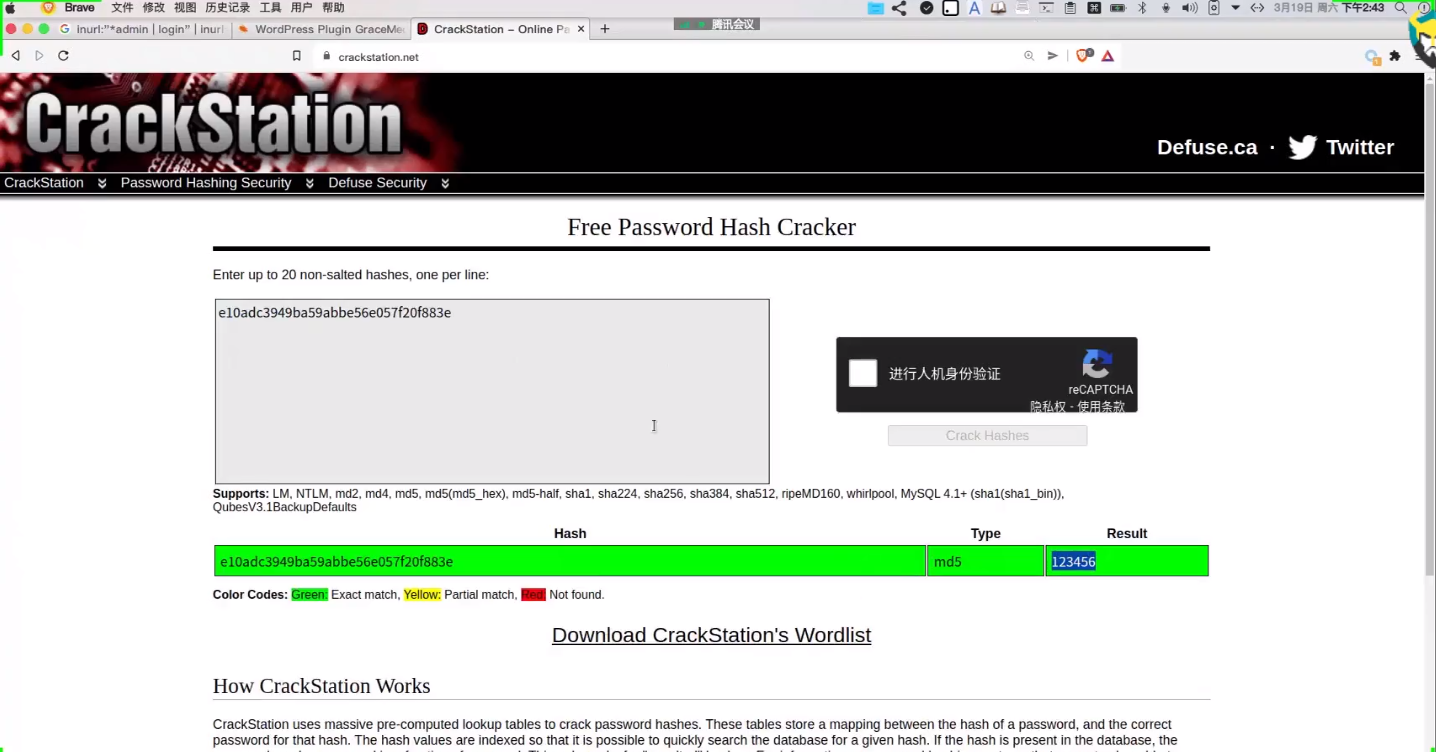
Task: Open the 视图 menu
Action: (185, 8)
